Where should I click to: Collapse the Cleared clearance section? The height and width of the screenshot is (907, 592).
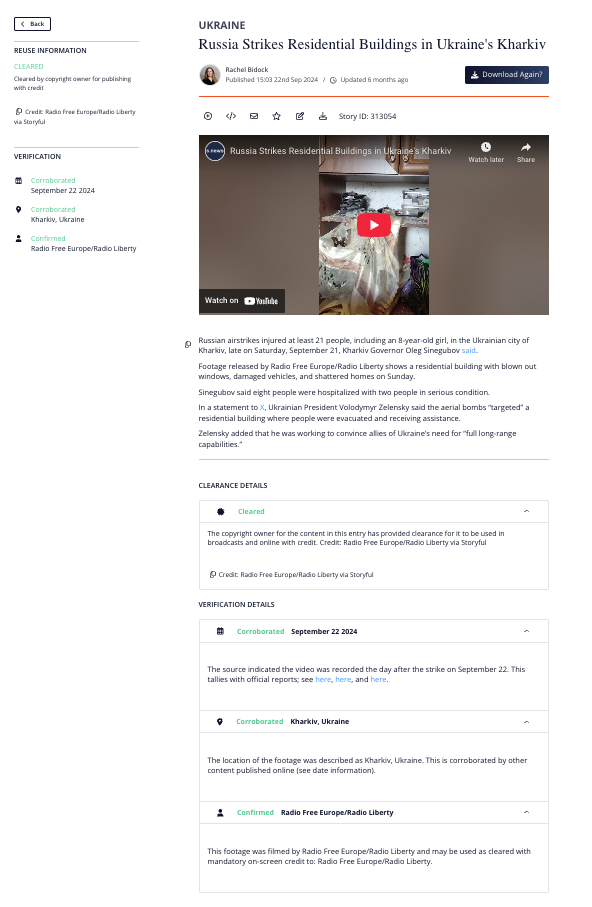point(526,511)
